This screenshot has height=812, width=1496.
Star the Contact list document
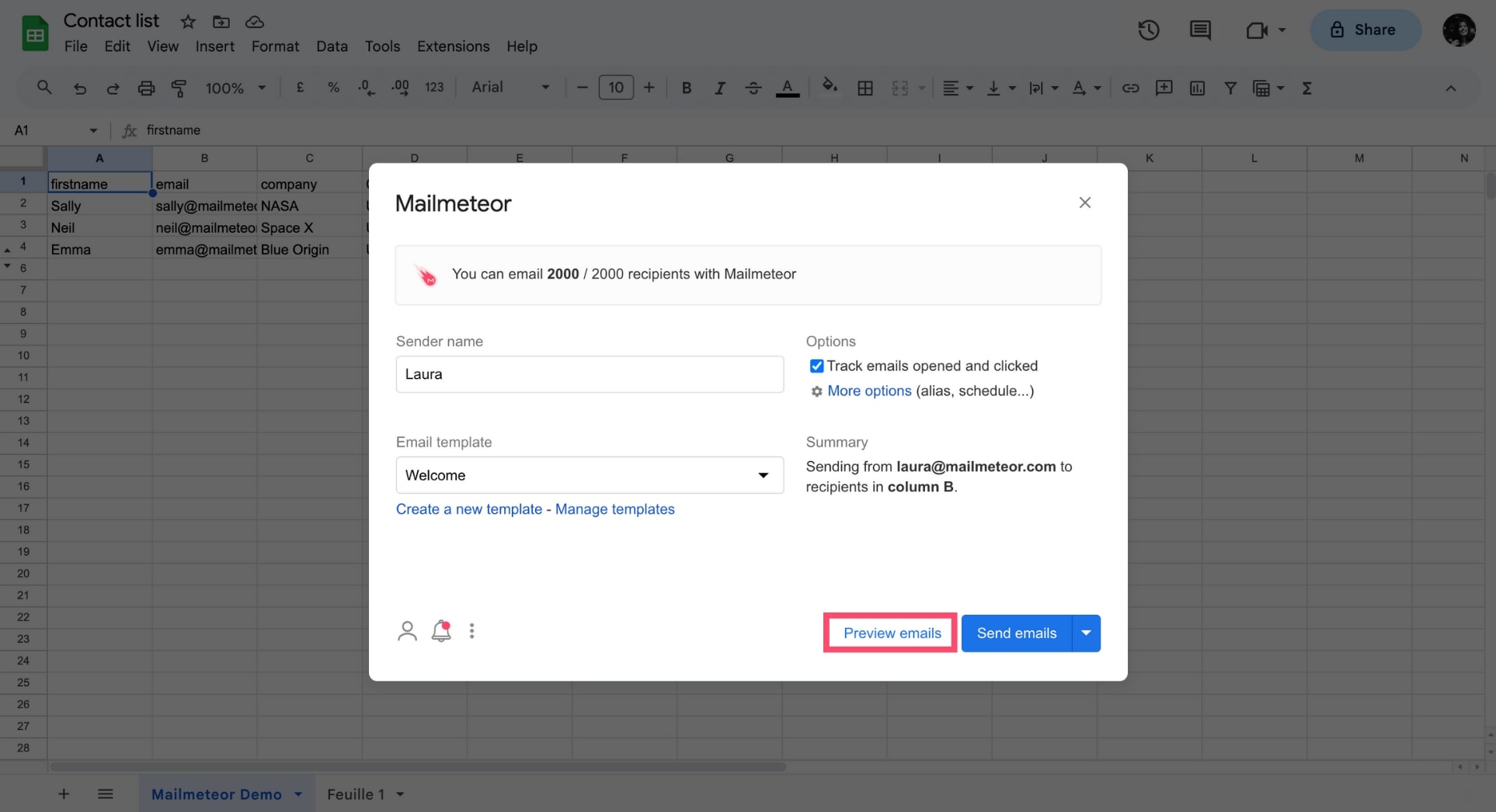[188, 22]
